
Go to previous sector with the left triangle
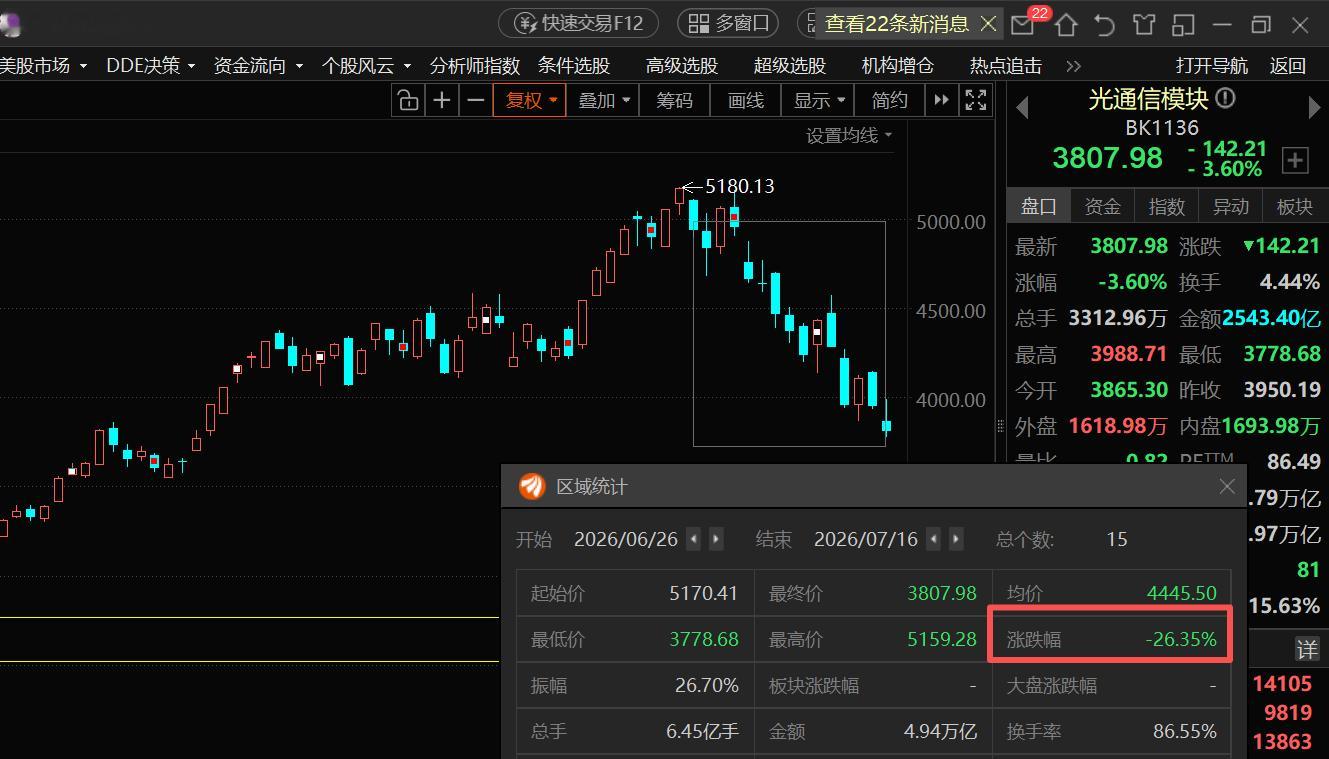(1022, 107)
